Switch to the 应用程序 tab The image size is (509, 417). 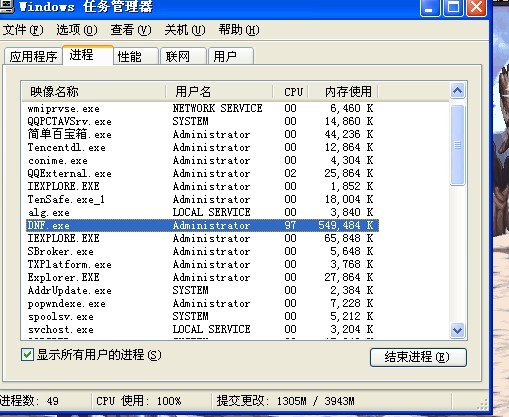tap(33, 56)
